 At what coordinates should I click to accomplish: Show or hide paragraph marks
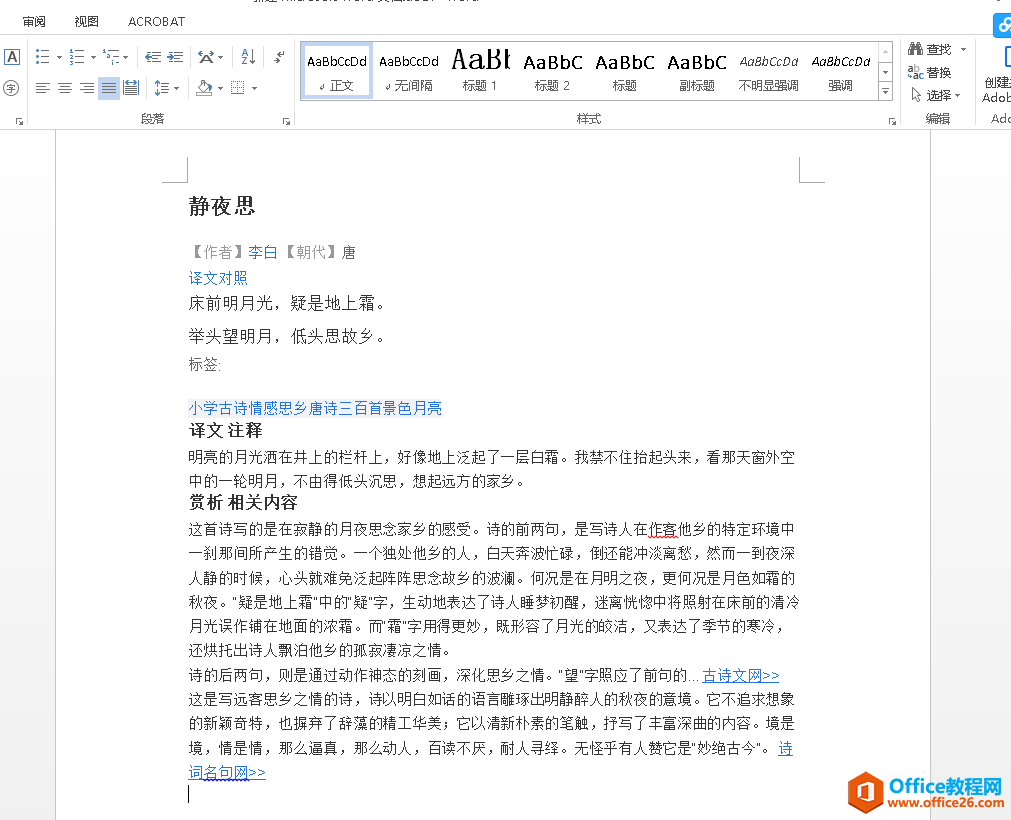click(279, 57)
